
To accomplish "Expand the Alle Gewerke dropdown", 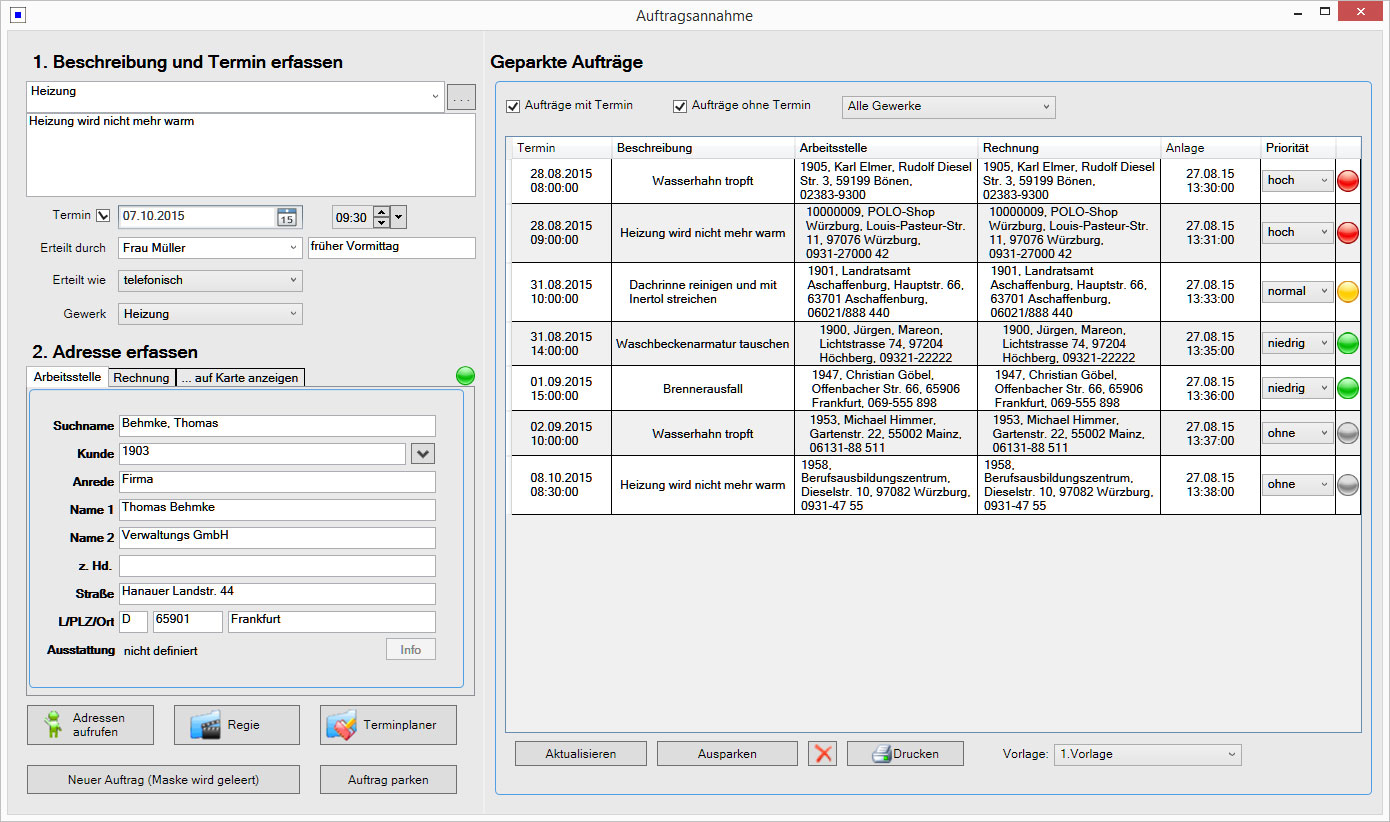I will (948, 106).
